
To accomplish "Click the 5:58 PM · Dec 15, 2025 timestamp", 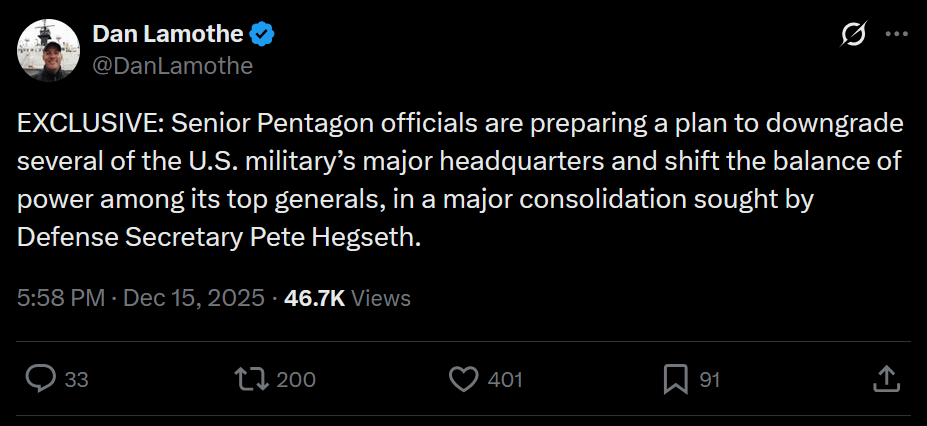I will [140, 298].
